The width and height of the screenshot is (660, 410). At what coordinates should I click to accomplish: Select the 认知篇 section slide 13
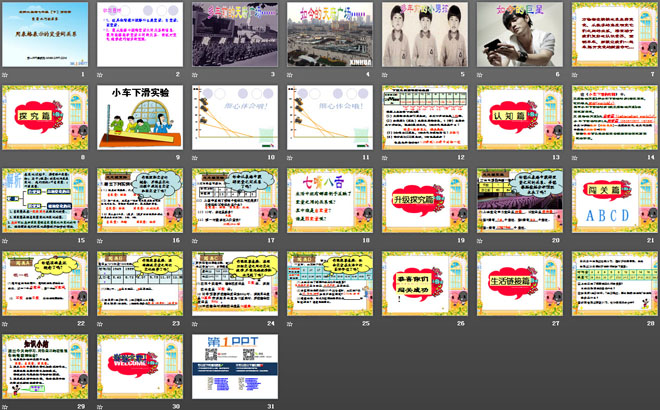point(519,117)
